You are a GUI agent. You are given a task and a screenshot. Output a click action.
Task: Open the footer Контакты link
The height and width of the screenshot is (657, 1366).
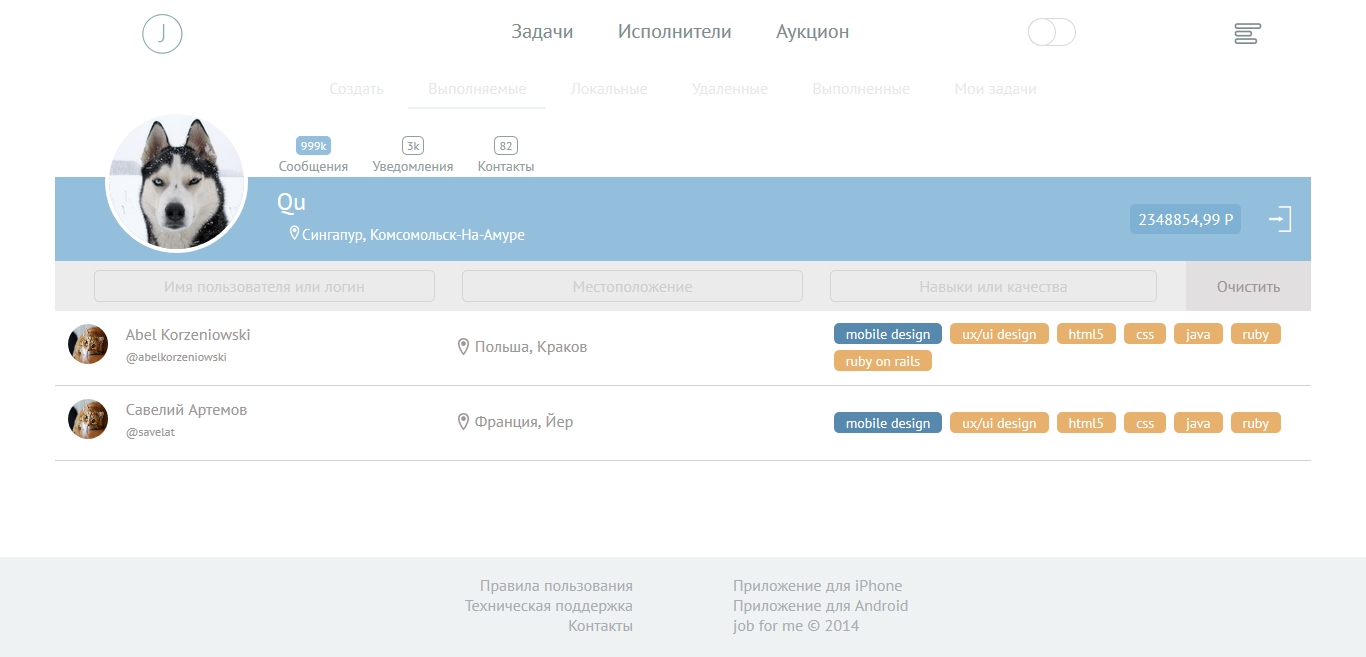point(600,626)
